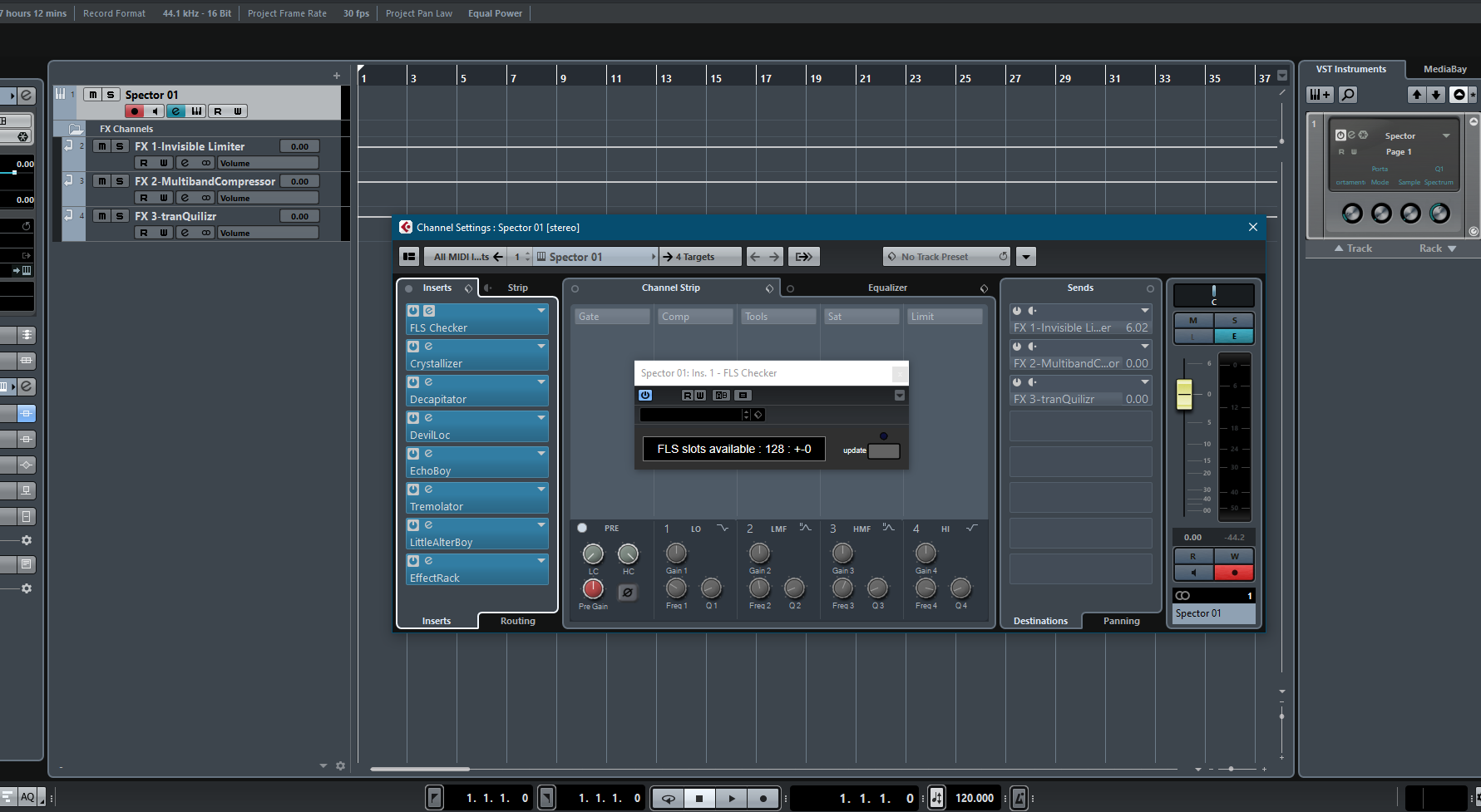Solo the FX 2-MultibandCompressor track

120,181
